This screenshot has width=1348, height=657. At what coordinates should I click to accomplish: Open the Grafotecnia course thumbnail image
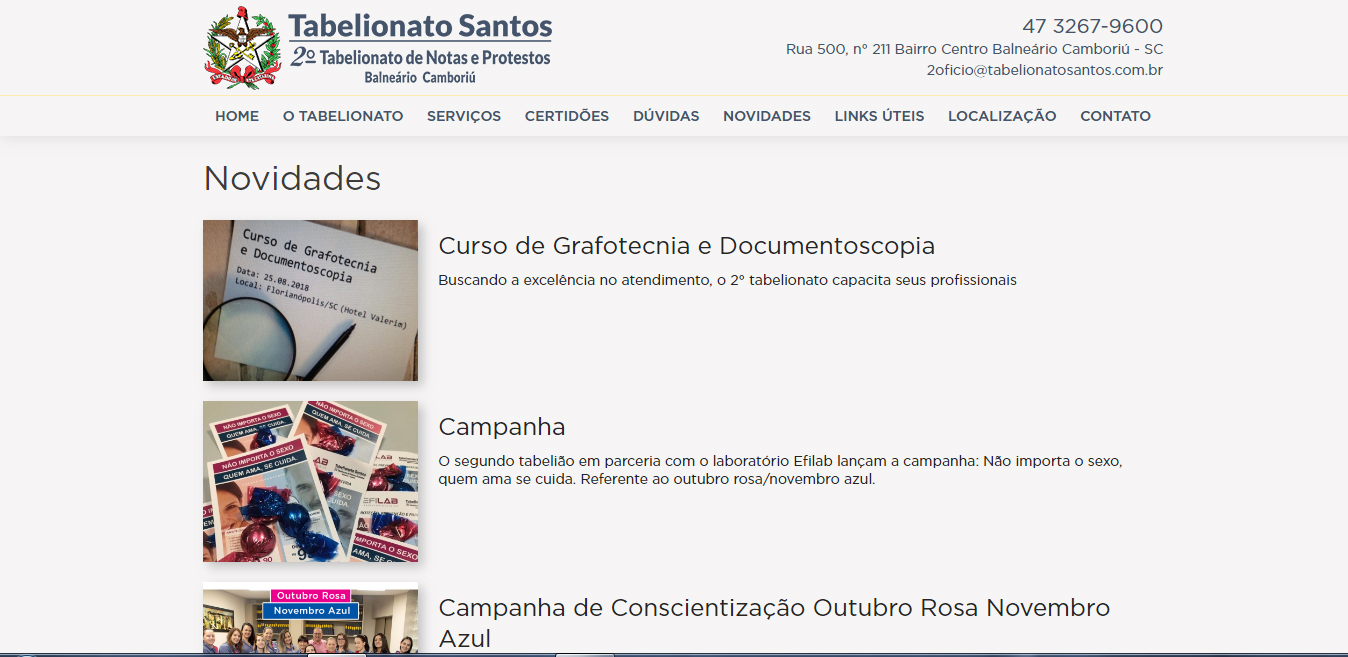tap(310, 300)
